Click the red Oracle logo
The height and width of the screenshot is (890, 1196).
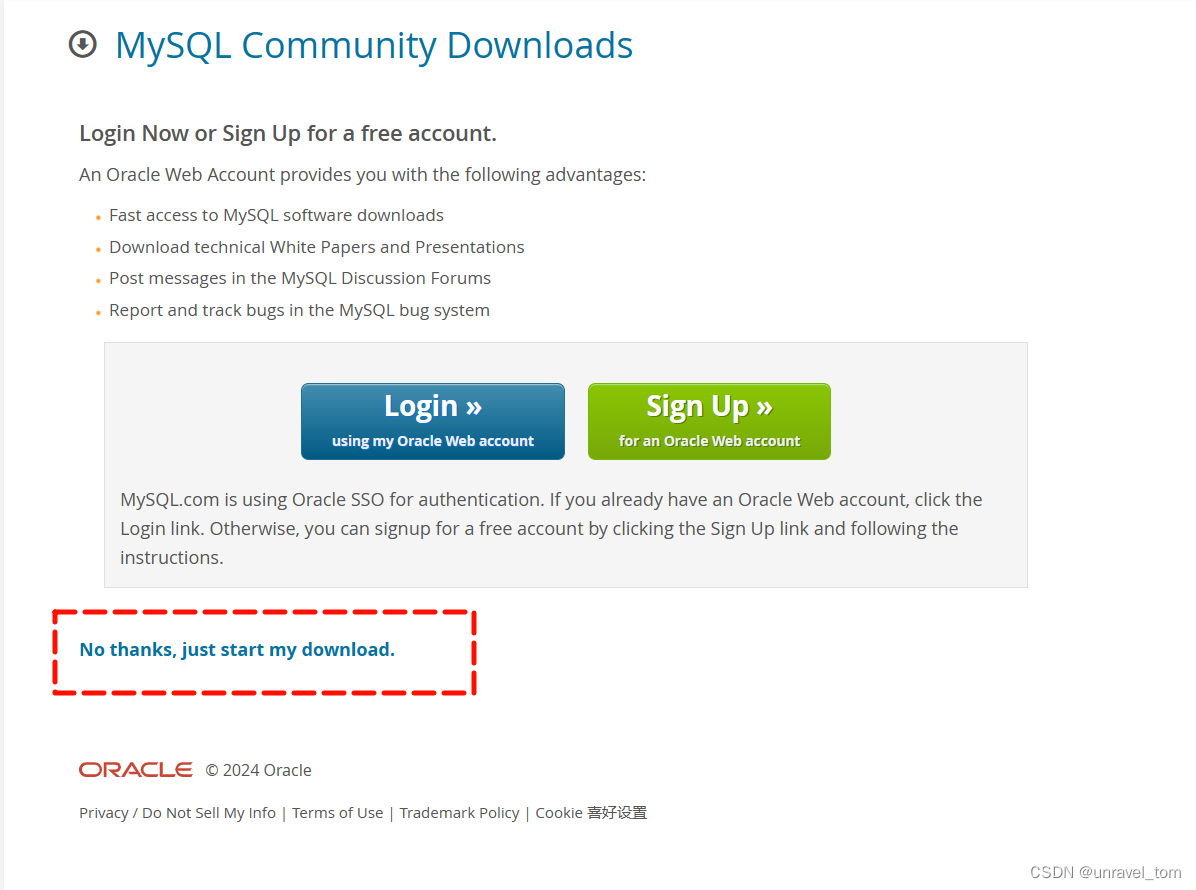[136, 770]
